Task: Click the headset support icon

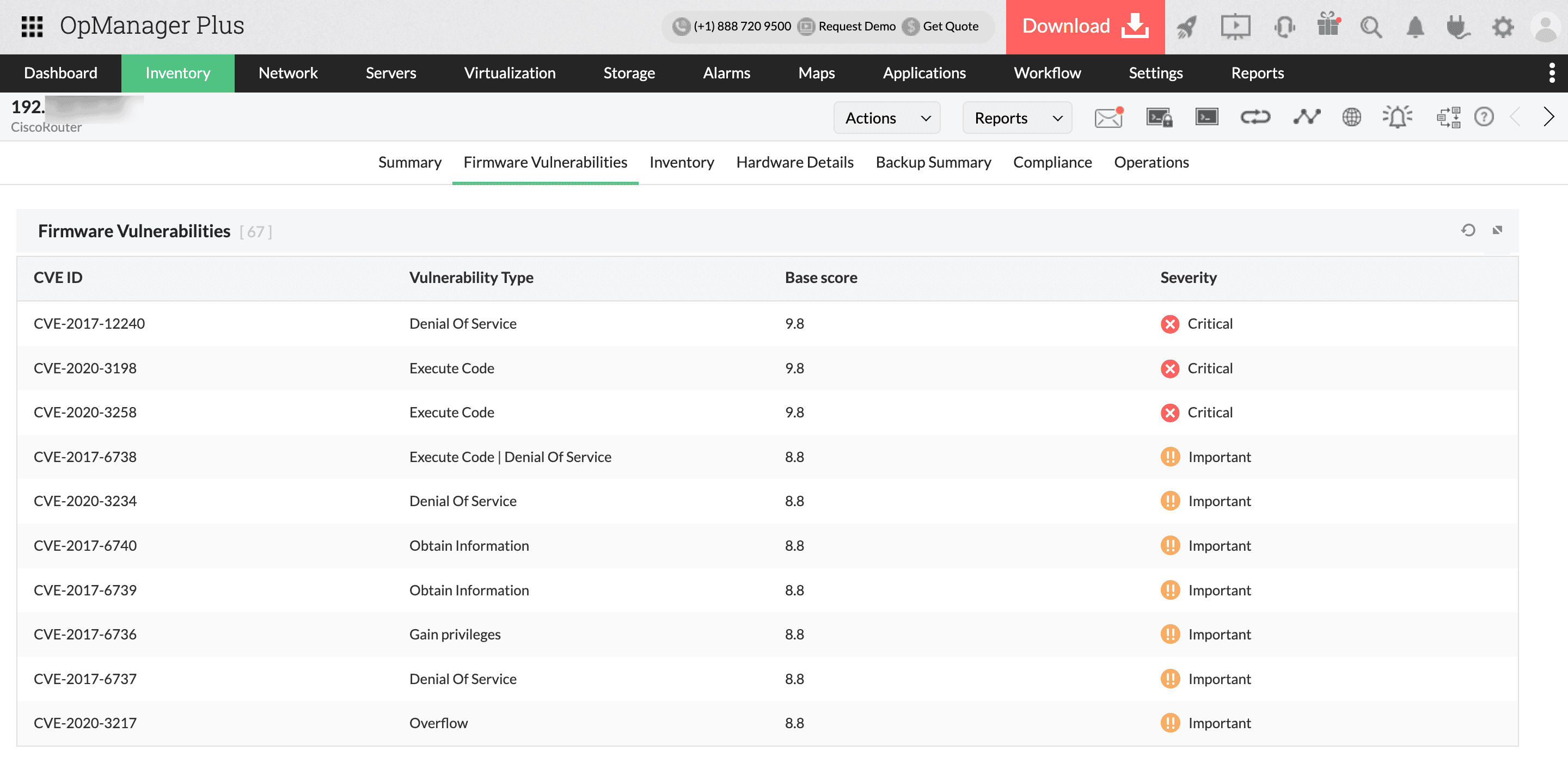Action: pos(1284,27)
